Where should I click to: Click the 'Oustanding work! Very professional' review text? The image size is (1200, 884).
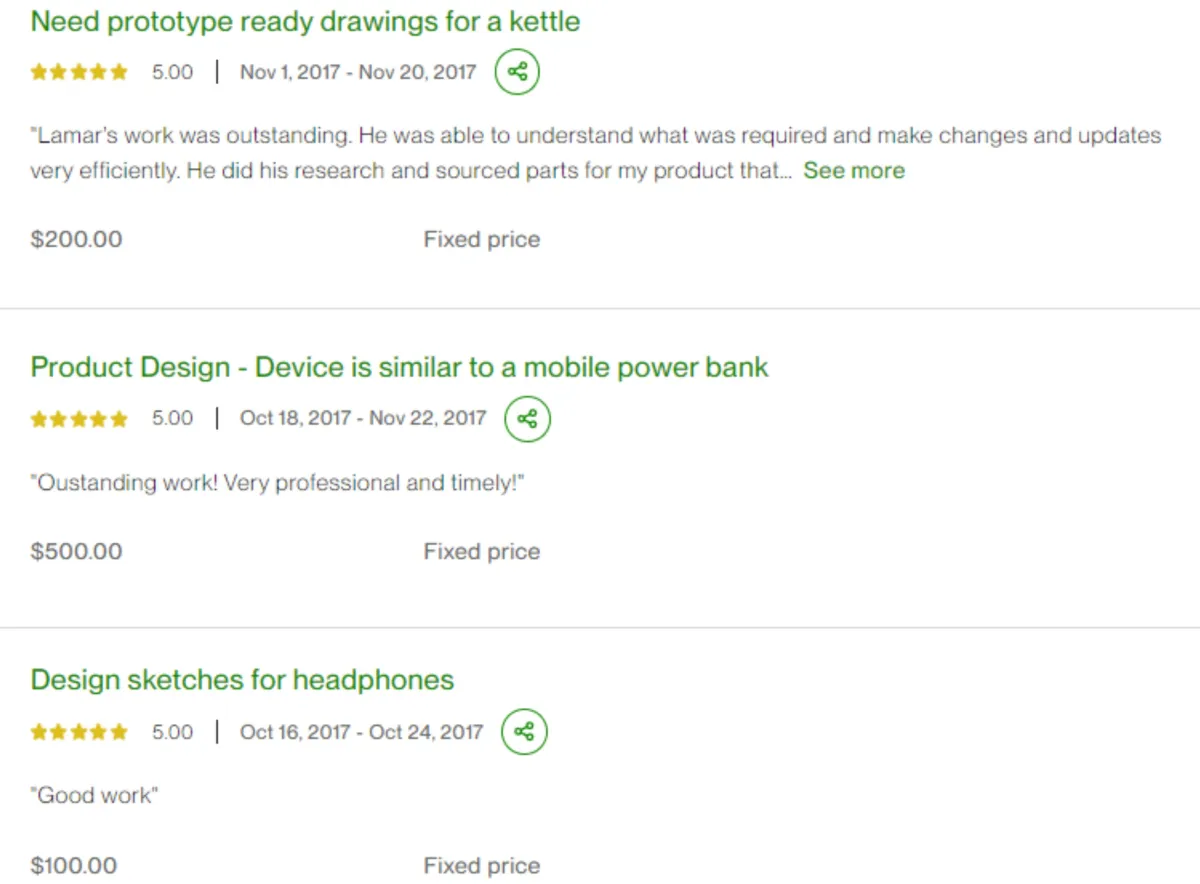point(278,484)
